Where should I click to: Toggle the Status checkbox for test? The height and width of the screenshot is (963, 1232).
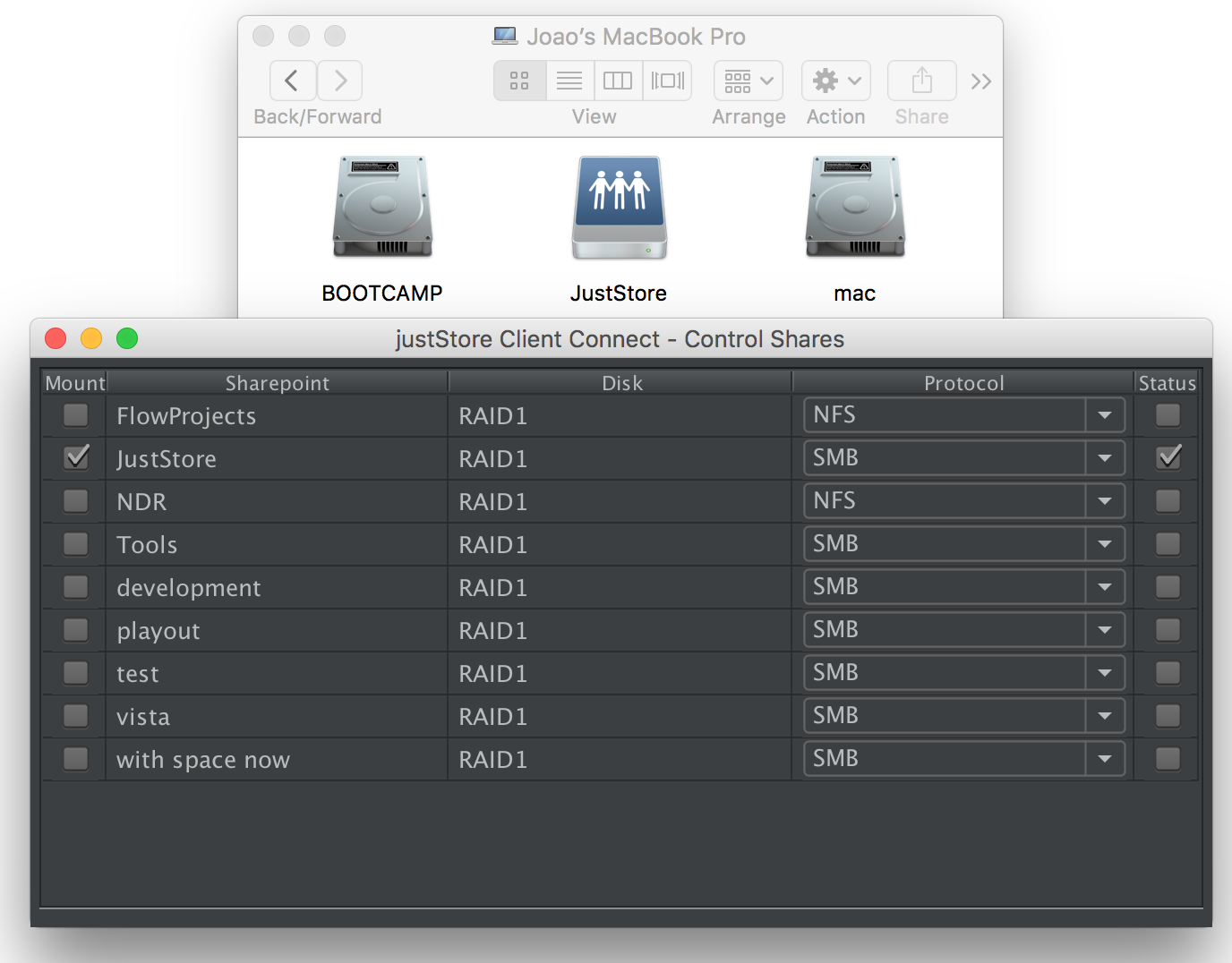tap(1168, 673)
